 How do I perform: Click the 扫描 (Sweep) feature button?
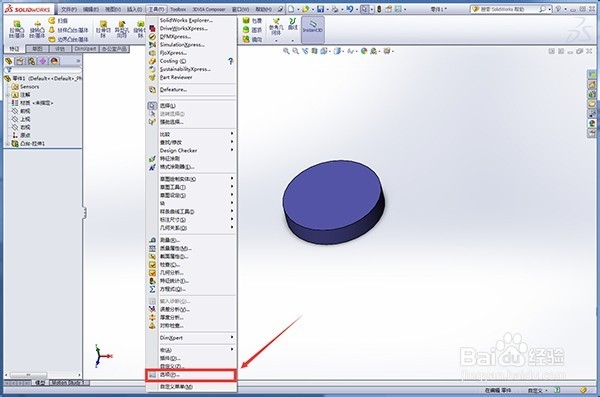[x=58, y=20]
